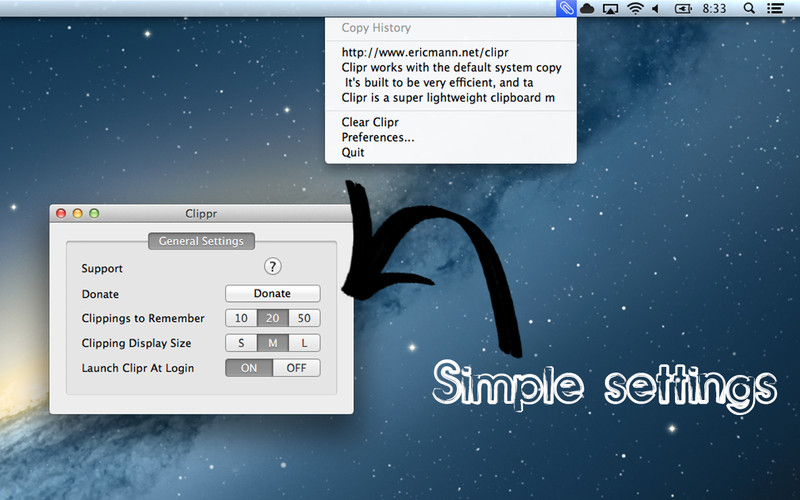Choose Clear Clipr from the menu
800x500 pixels.
coord(451,122)
